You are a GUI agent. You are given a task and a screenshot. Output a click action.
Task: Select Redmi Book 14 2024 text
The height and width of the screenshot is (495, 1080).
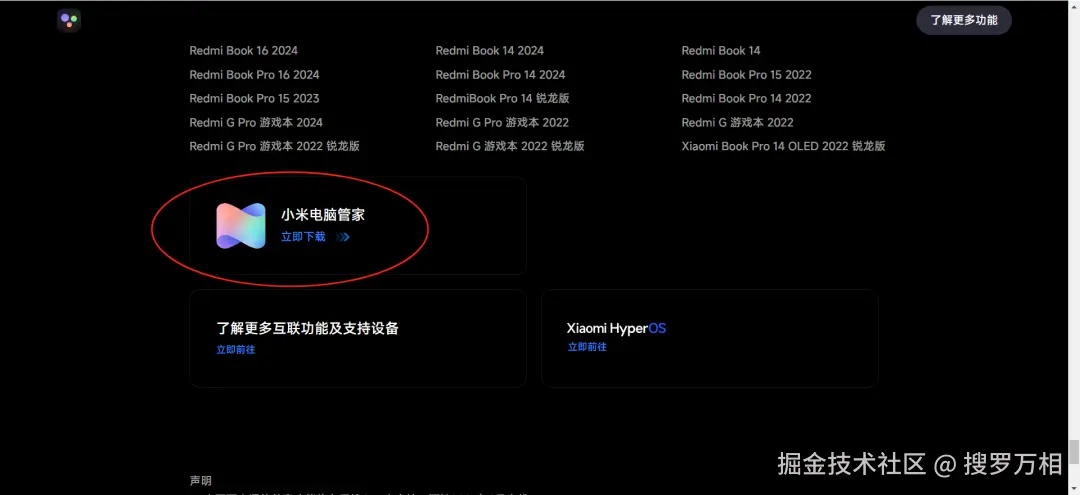490,51
